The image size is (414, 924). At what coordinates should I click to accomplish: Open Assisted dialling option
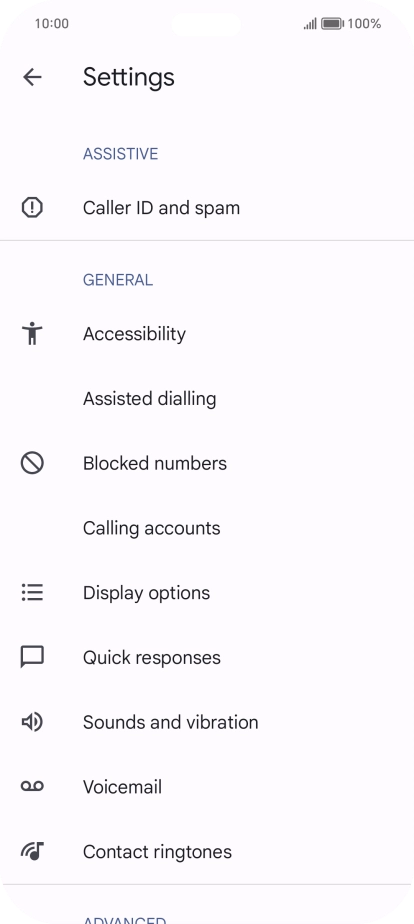[x=207, y=398]
